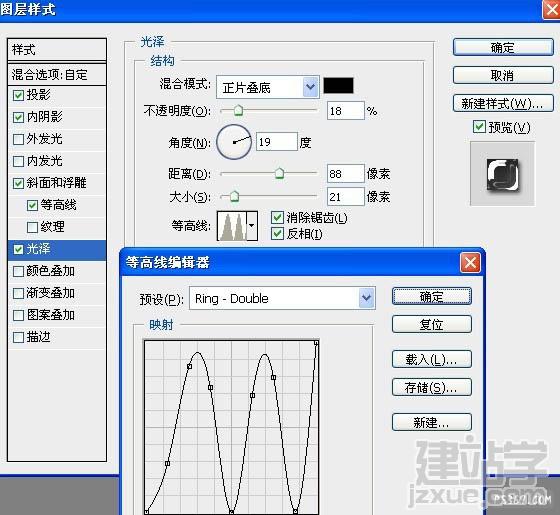This screenshot has width=560, height=515.
Task: Open the 等高线 picker dropdown arrow
Action: [252, 226]
